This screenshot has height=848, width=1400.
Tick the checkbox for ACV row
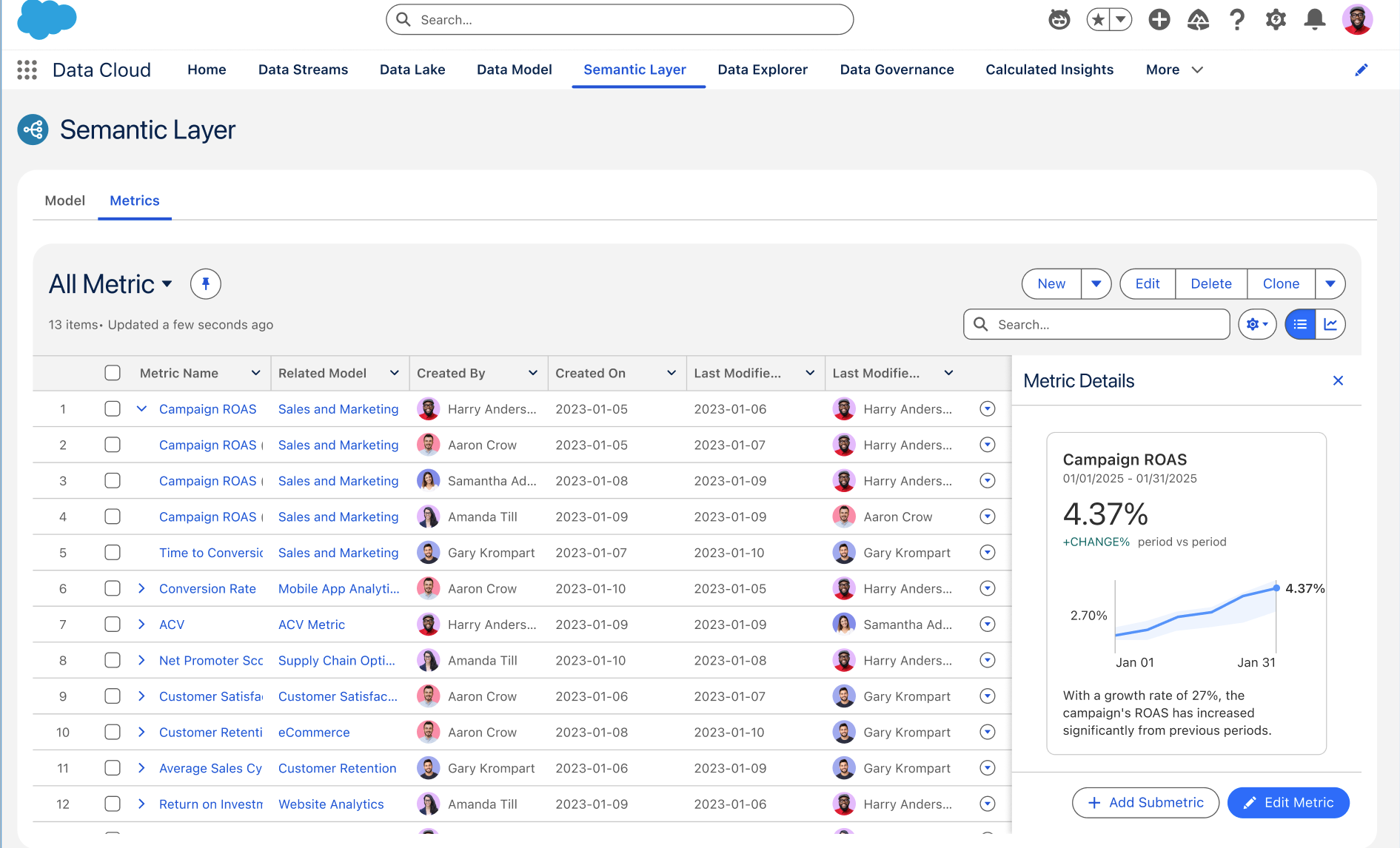pyautogui.click(x=113, y=625)
